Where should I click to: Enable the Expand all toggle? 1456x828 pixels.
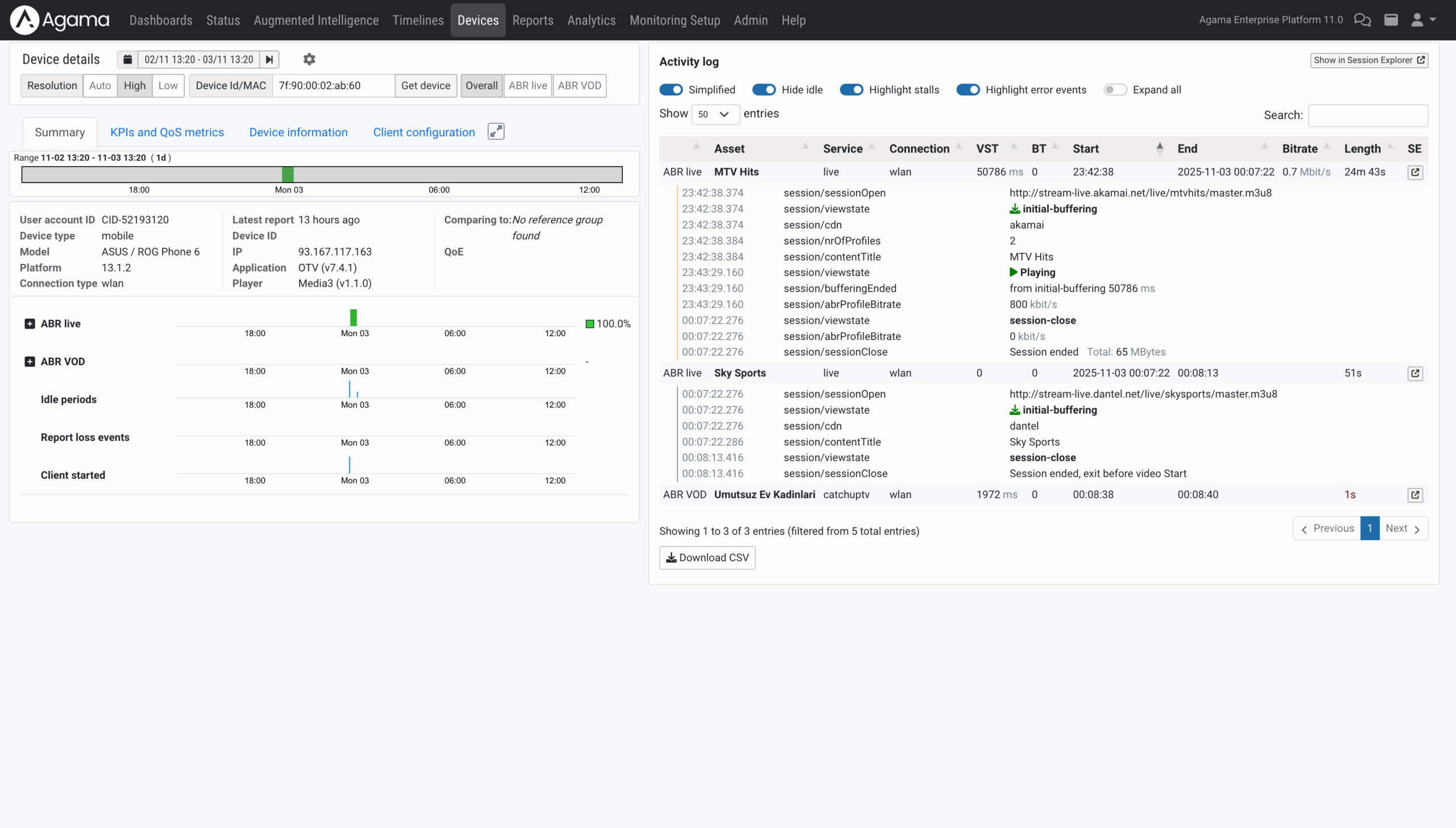tap(1115, 90)
